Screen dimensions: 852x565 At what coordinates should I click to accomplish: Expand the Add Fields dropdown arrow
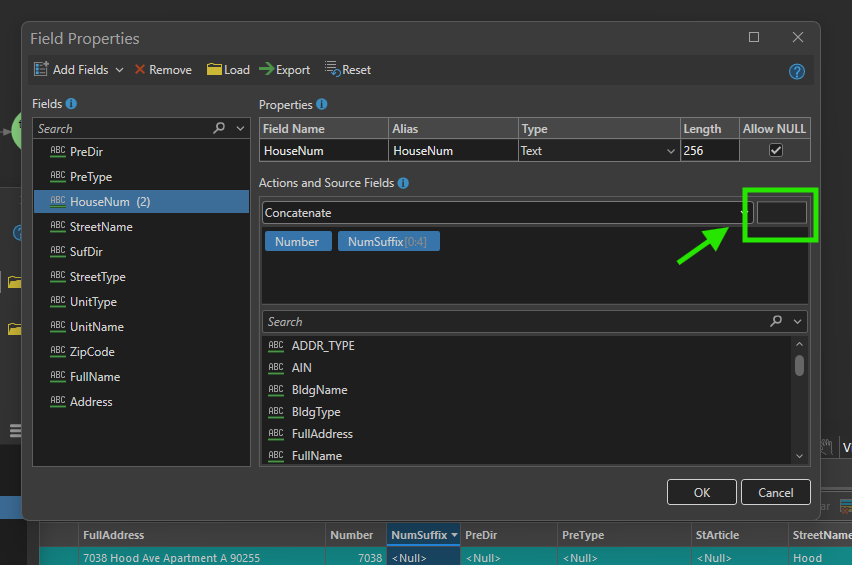[120, 70]
